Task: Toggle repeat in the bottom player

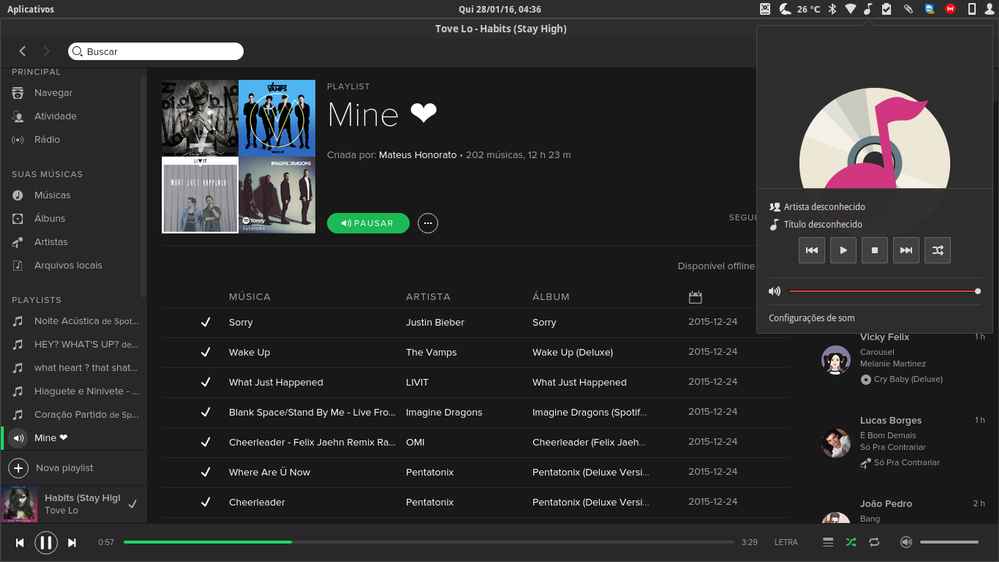Action: click(874, 542)
